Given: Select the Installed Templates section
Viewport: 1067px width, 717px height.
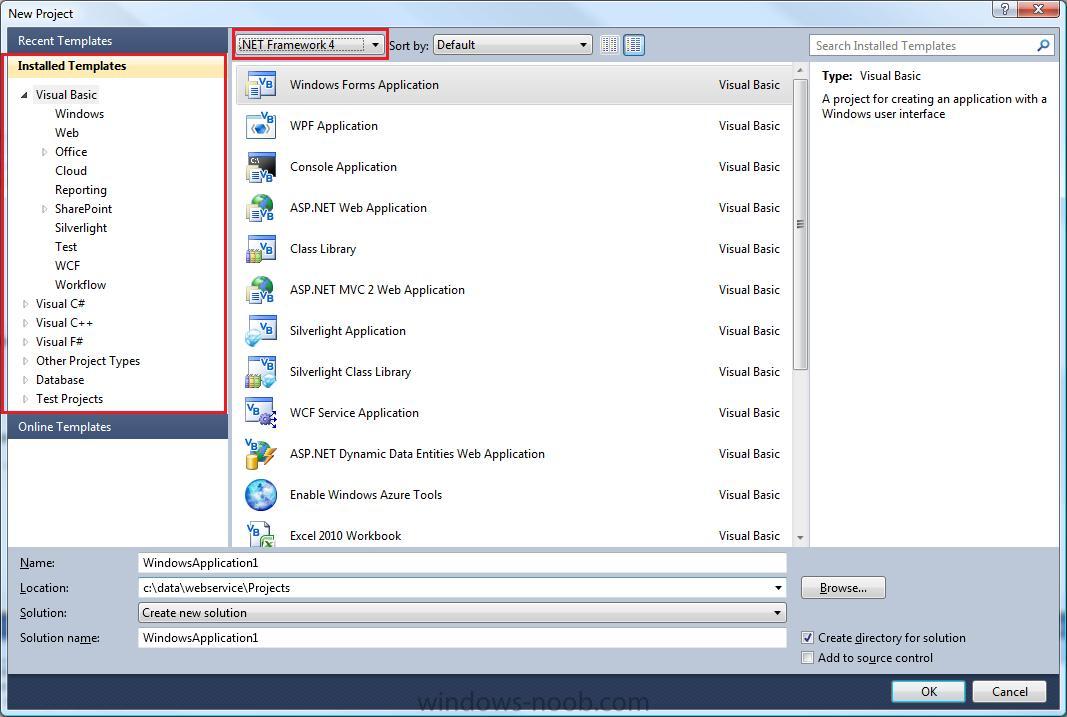Looking at the screenshot, I should pyautogui.click(x=116, y=66).
